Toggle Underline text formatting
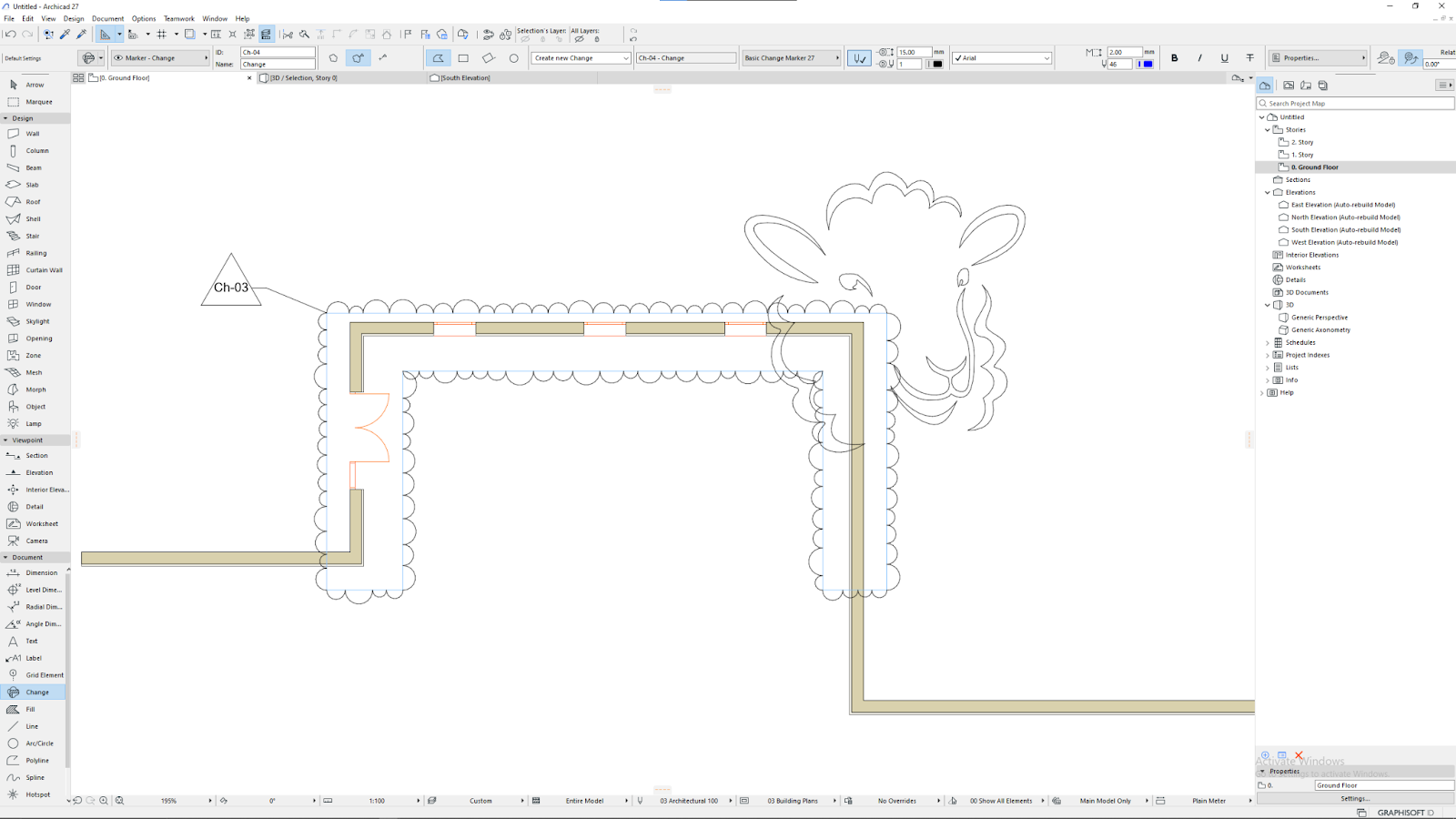Image resolution: width=1456 pixels, height=819 pixels. coord(1225,58)
